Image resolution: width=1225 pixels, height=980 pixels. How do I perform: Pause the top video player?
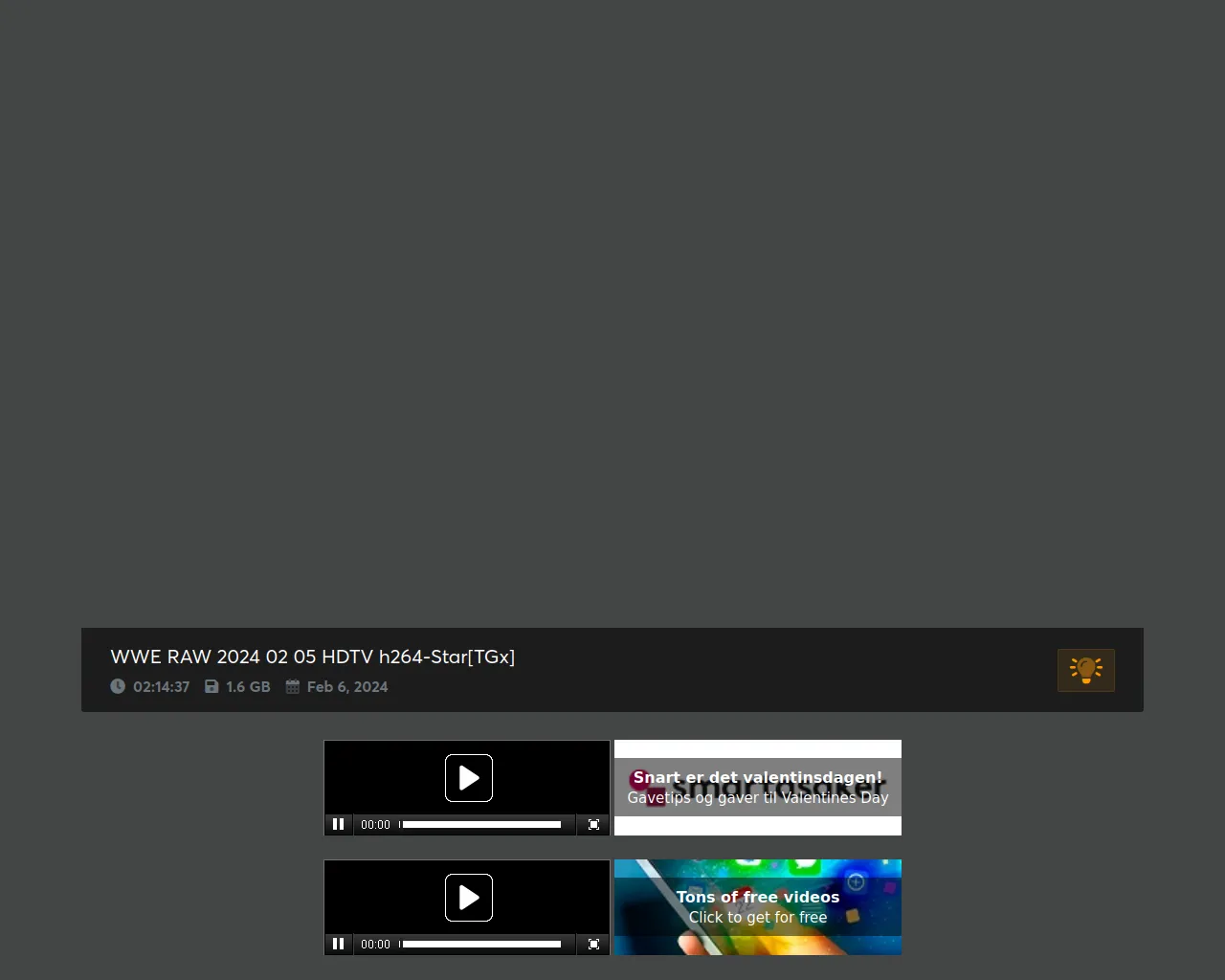coord(338,824)
